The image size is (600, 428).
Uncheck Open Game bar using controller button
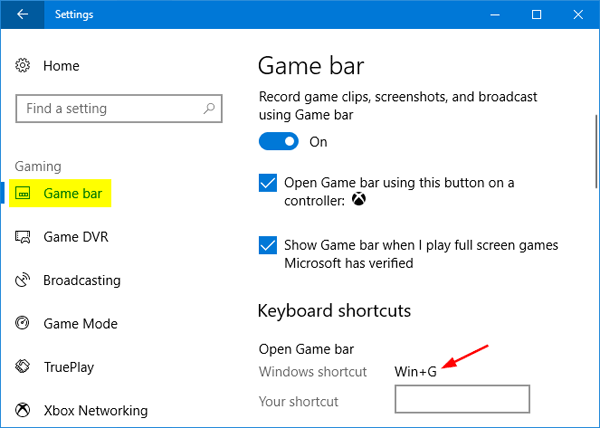pos(268,183)
